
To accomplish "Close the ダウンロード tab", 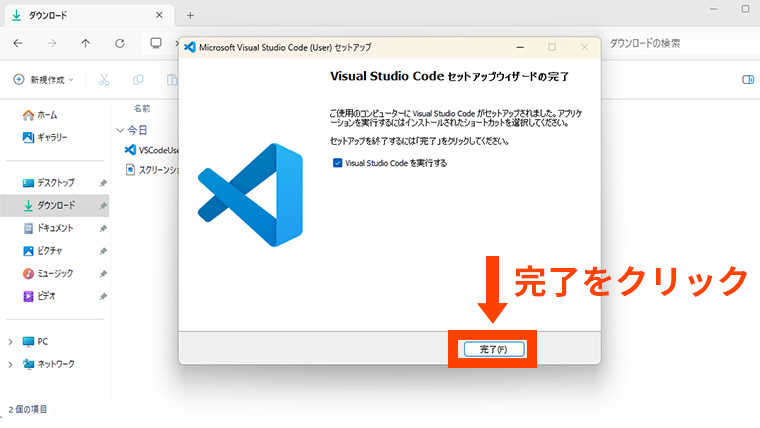I will [158, 15].
